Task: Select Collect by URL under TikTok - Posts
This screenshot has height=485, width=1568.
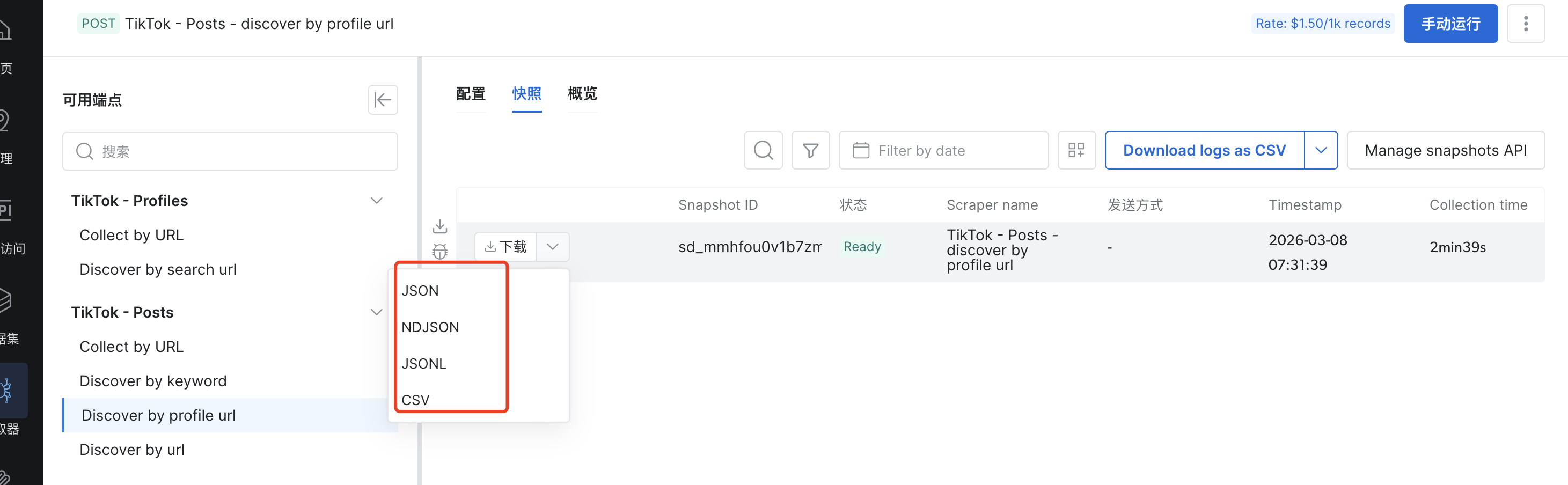Action: coord(131,347)
